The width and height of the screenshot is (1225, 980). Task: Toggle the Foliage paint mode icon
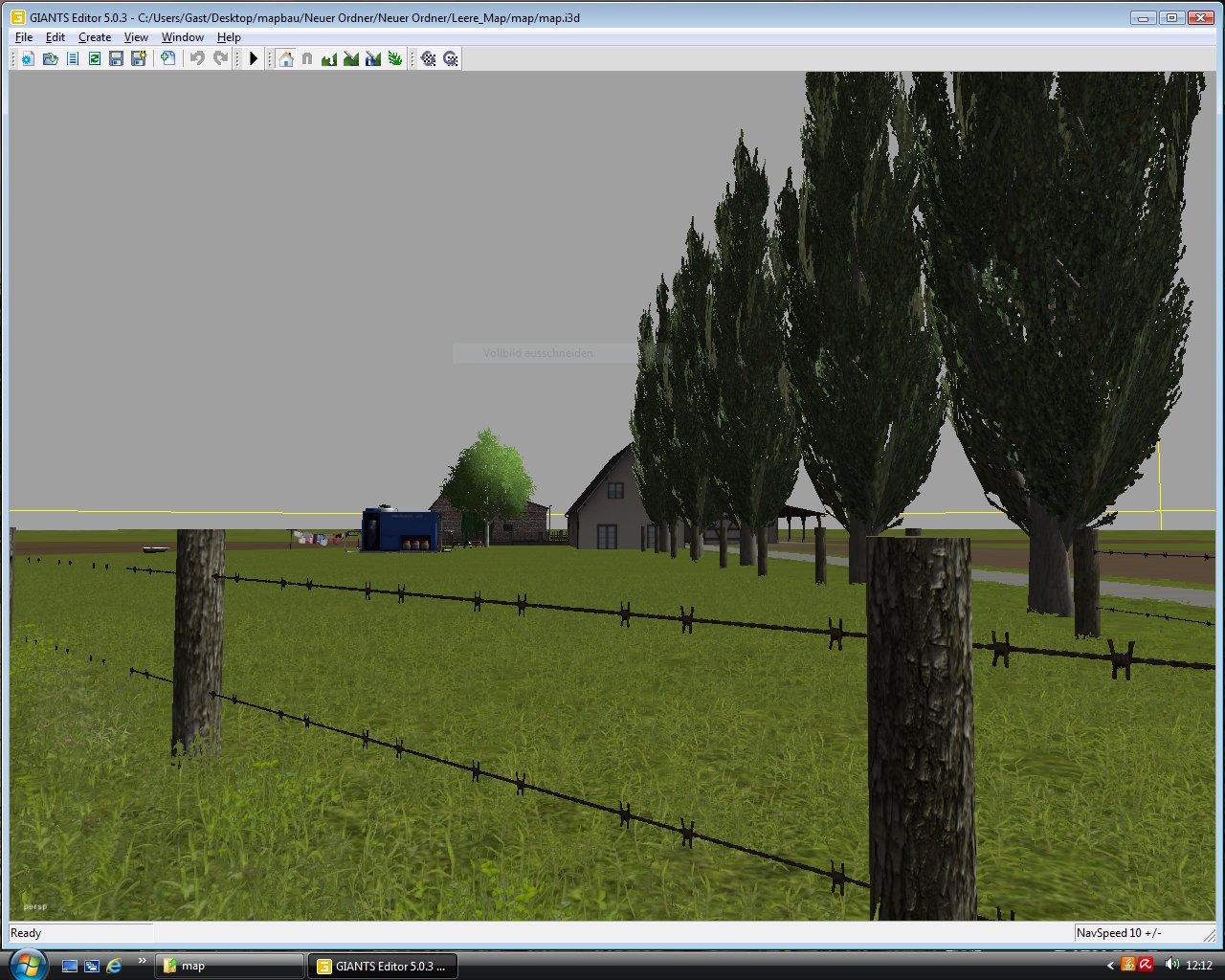[x=395, y=59]
